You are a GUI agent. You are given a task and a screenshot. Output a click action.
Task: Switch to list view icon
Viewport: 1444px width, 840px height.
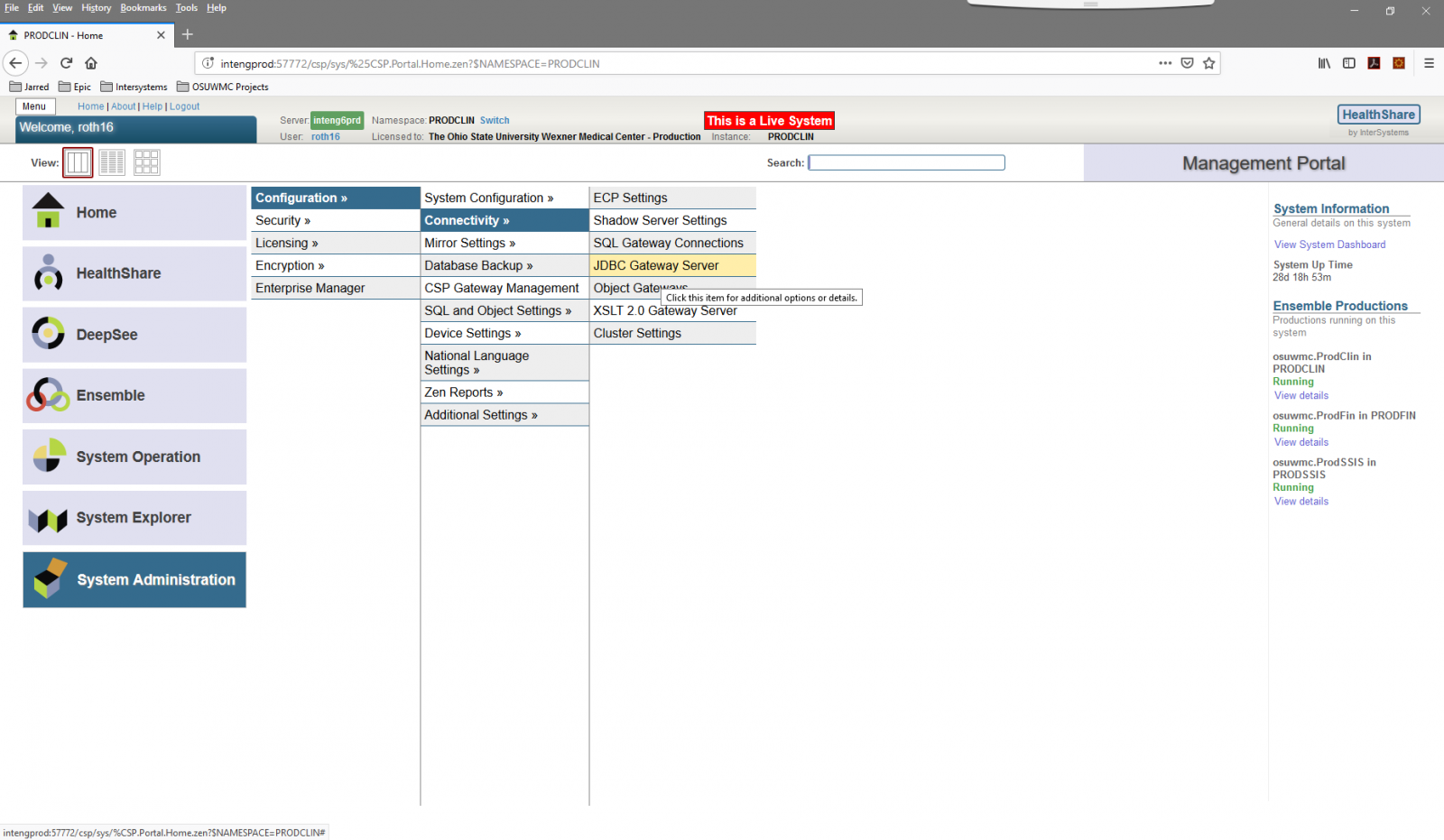(x=112, y=162)
